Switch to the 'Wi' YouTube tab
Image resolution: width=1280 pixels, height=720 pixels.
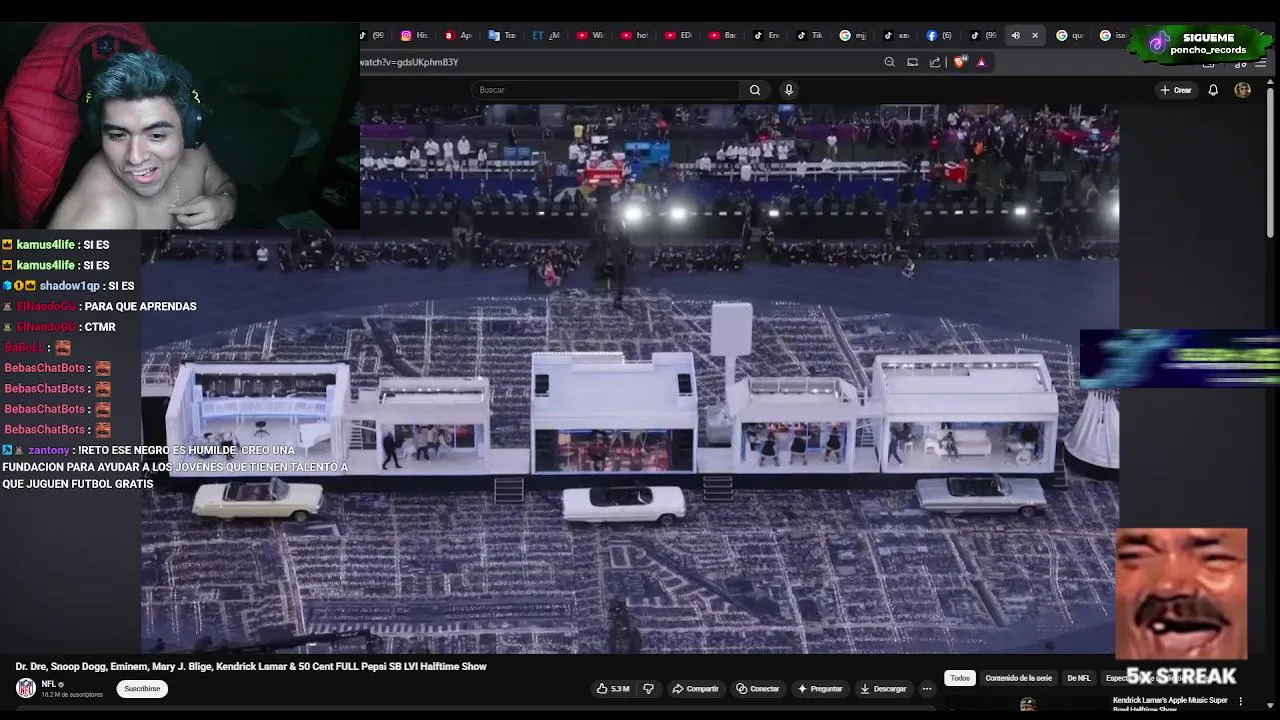pyautogui.click(x=590, y=35)
